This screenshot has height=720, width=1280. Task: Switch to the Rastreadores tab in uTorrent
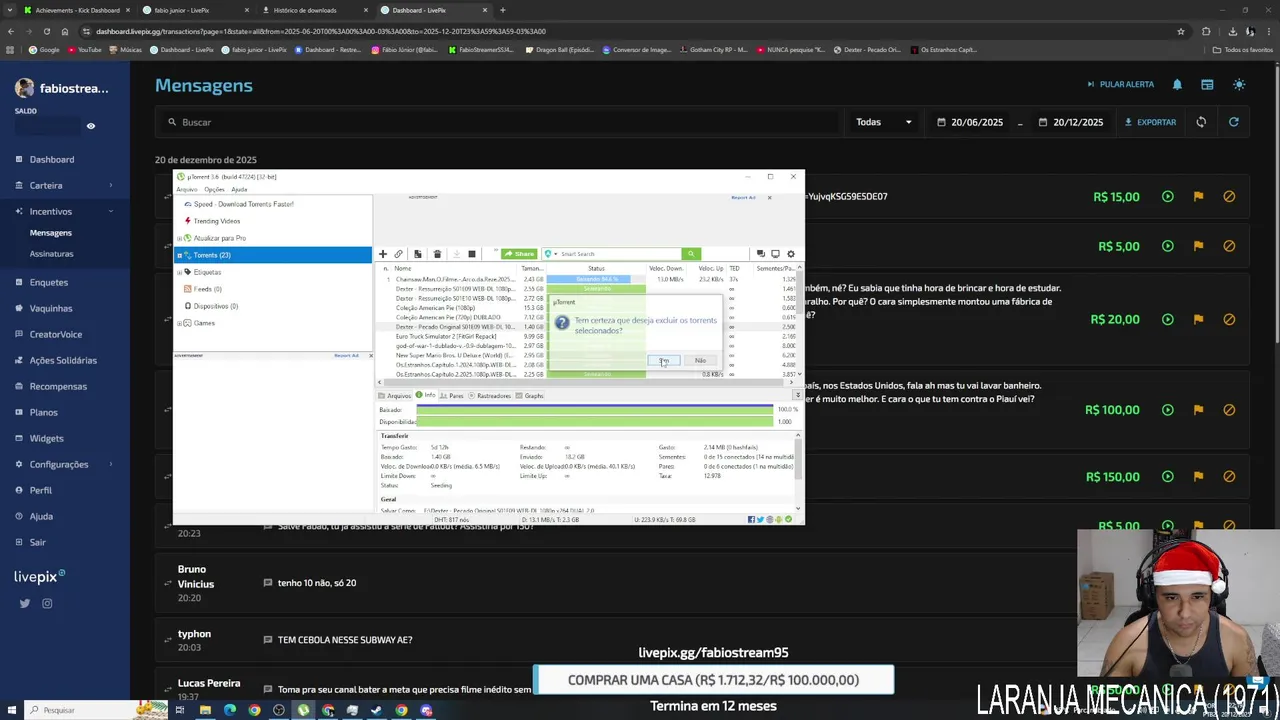pos(489,396)
